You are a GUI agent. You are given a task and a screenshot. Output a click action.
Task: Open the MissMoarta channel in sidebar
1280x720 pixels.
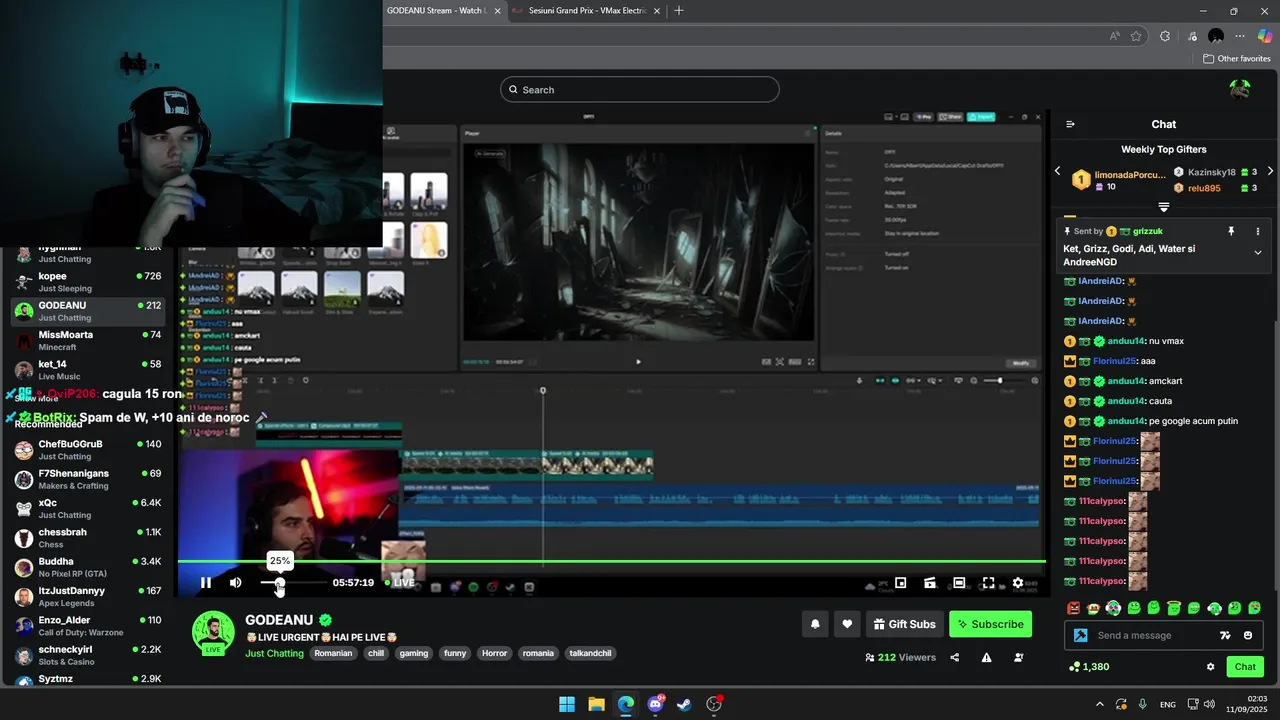(89, 340)
